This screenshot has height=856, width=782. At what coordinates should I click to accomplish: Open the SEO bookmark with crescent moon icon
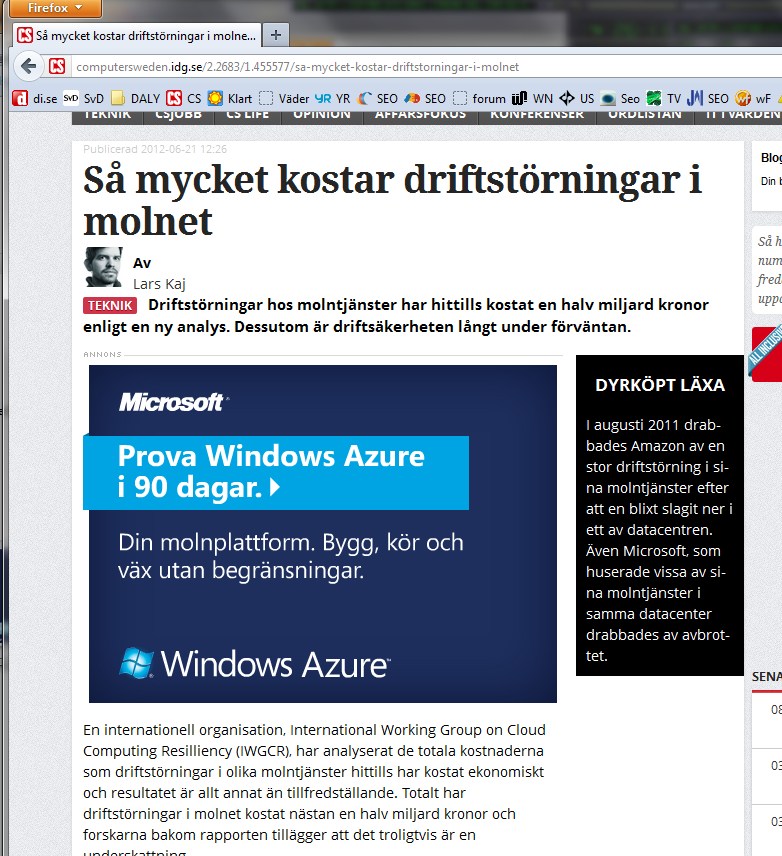(x=377, y=98)
